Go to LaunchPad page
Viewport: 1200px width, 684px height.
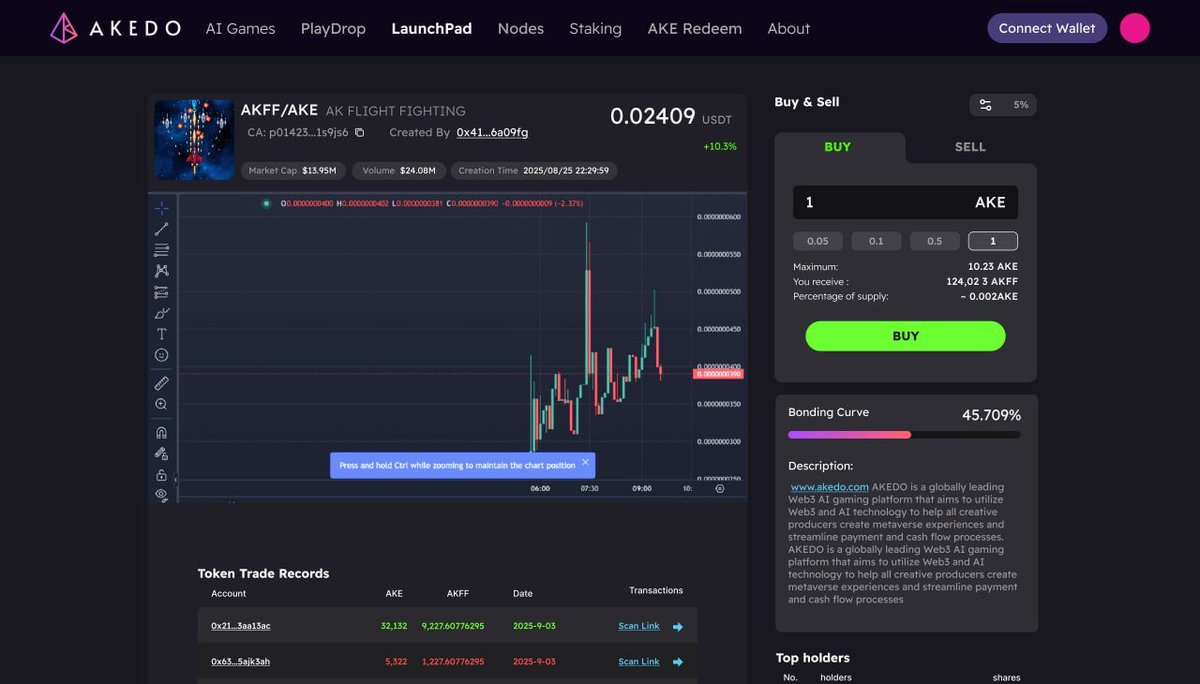coord(432,28)
